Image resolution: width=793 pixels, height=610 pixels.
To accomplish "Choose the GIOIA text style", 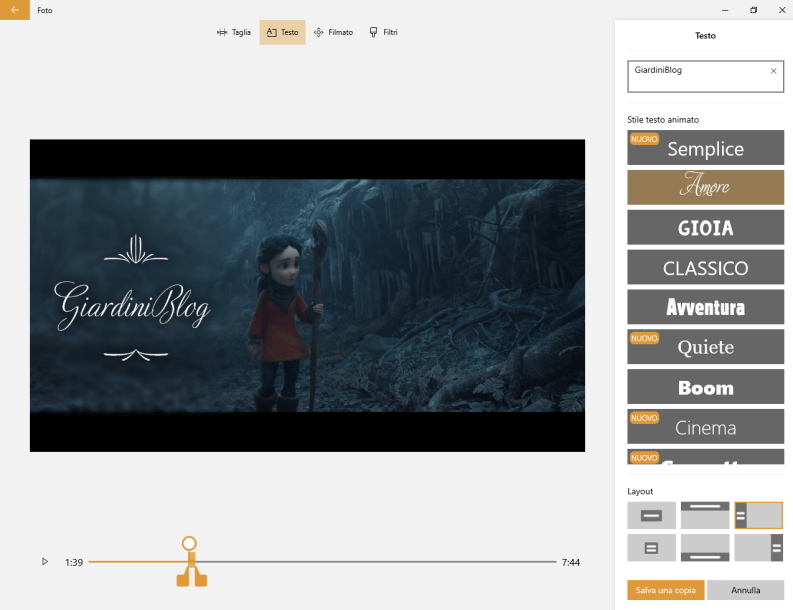I will click(706, 227).
